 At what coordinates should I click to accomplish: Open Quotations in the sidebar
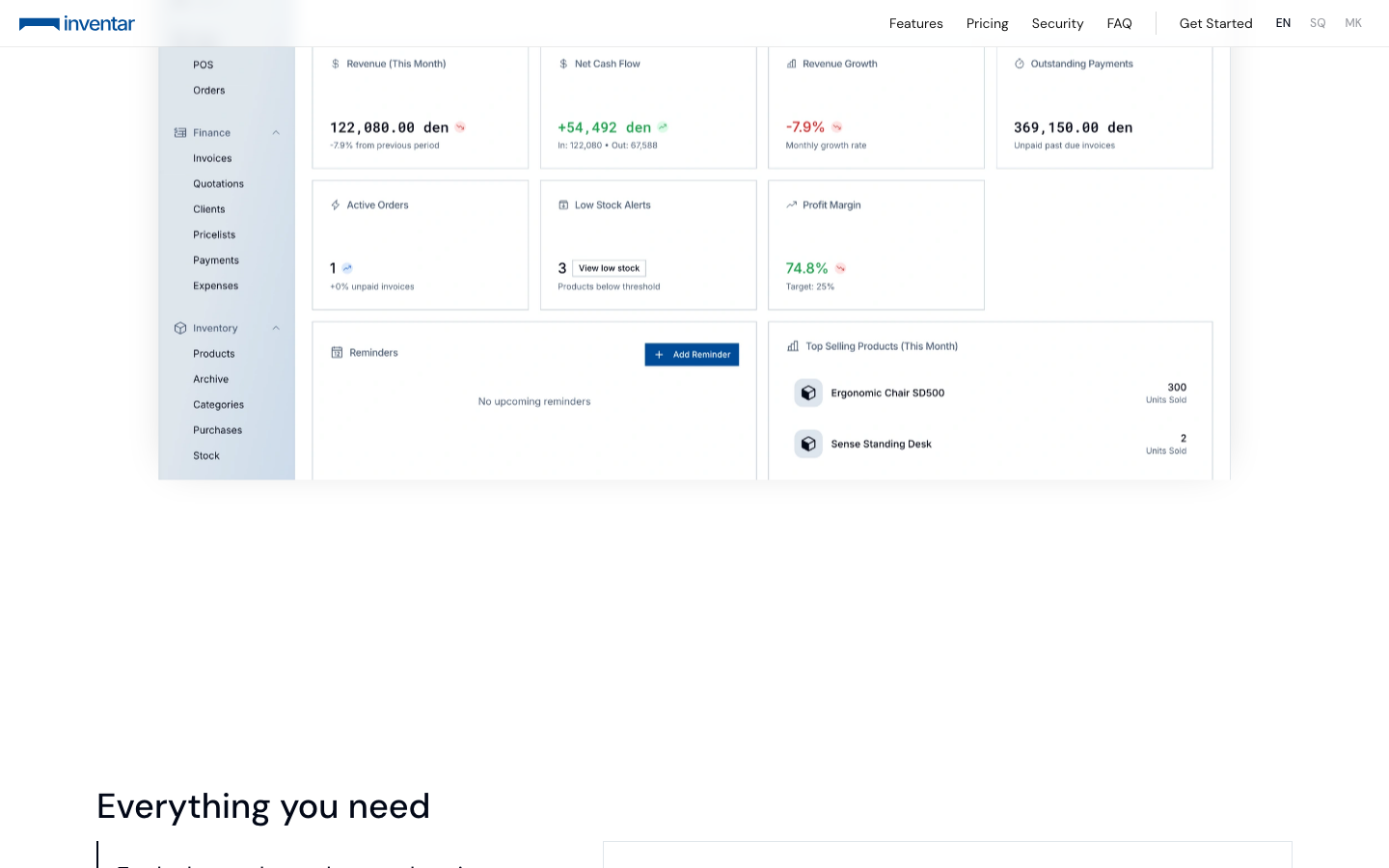coord(218,184)
